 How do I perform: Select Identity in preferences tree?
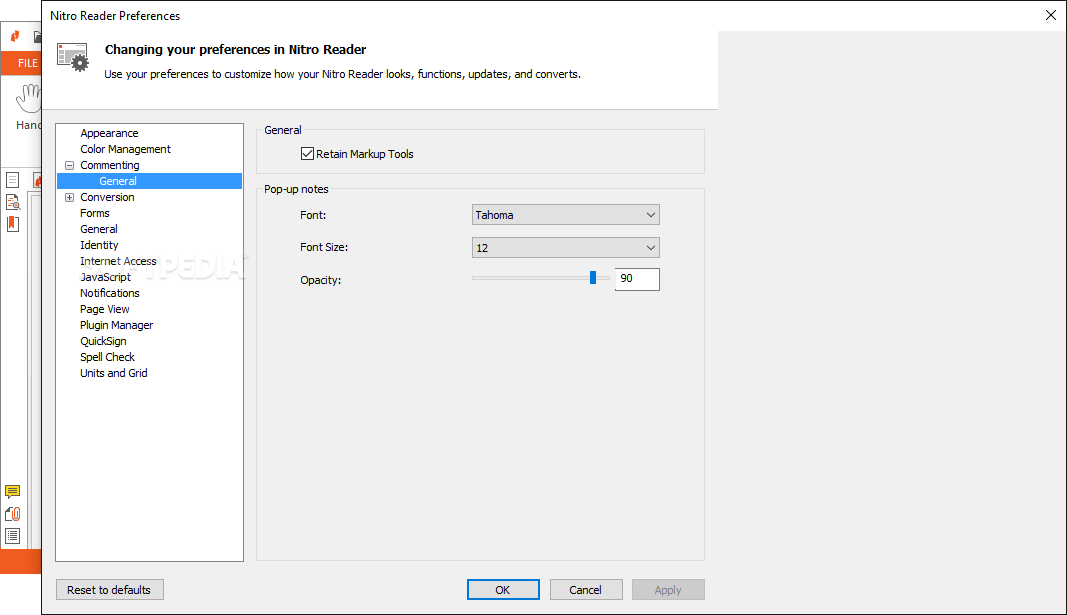click(99, 245)
